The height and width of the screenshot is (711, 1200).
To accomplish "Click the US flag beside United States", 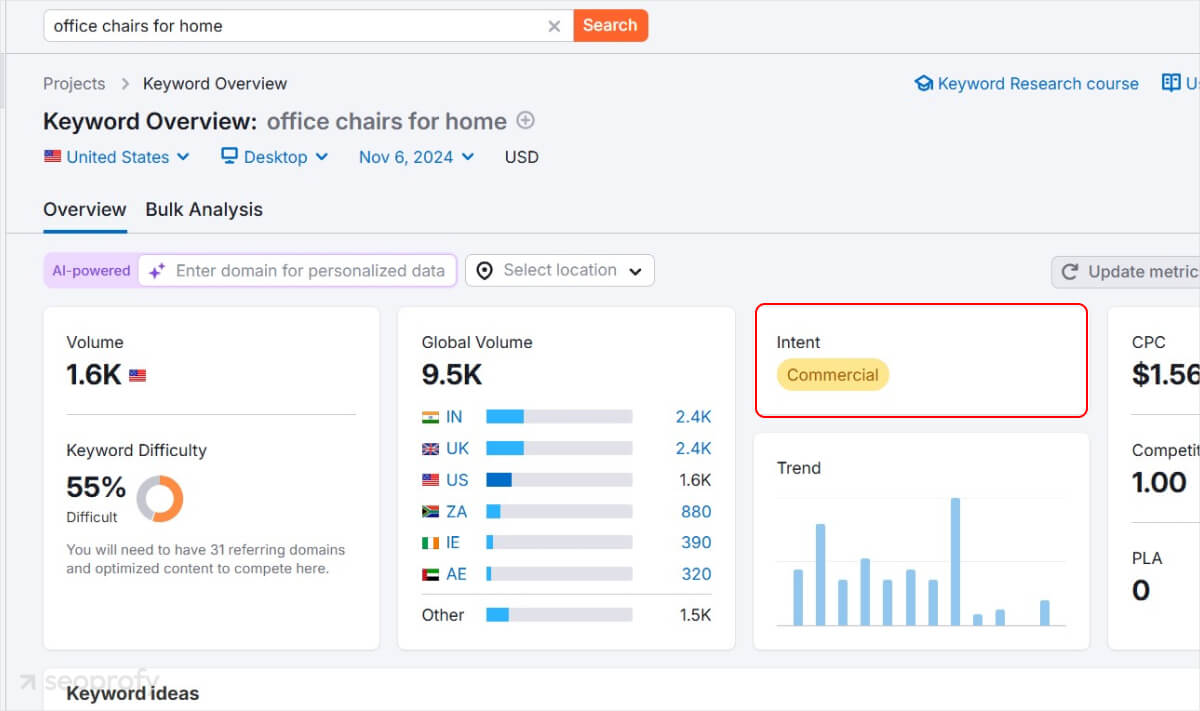I will 53,157.
